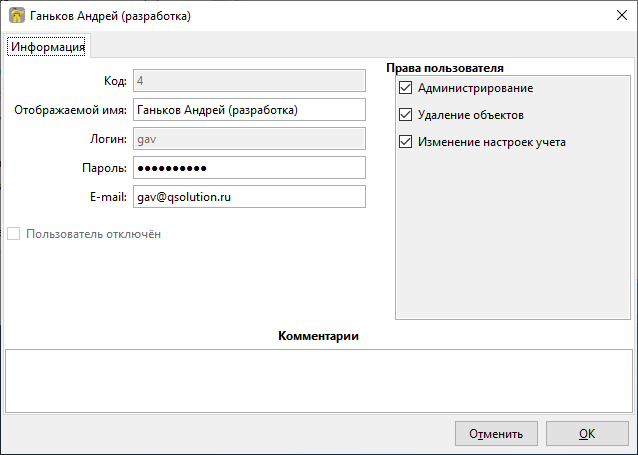Focus the Пароль password field
The width and height of the screenshot is (638, 455).
(x=248, y=168)
